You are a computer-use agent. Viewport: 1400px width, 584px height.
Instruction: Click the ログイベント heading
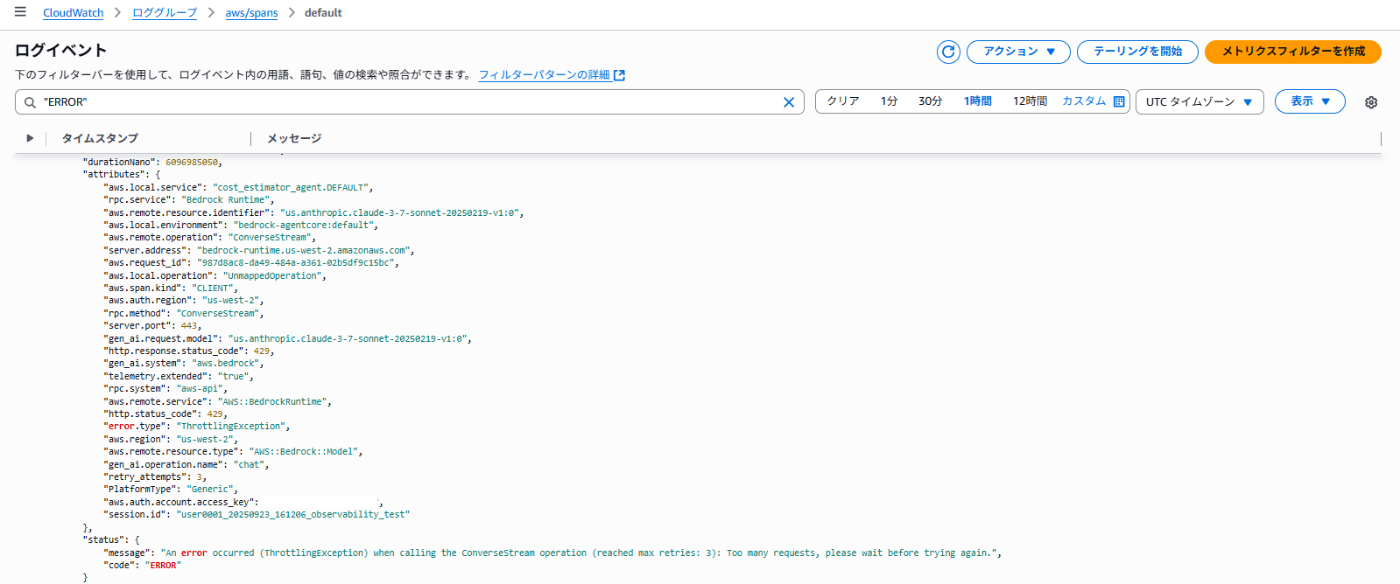[x=61, y=51]
